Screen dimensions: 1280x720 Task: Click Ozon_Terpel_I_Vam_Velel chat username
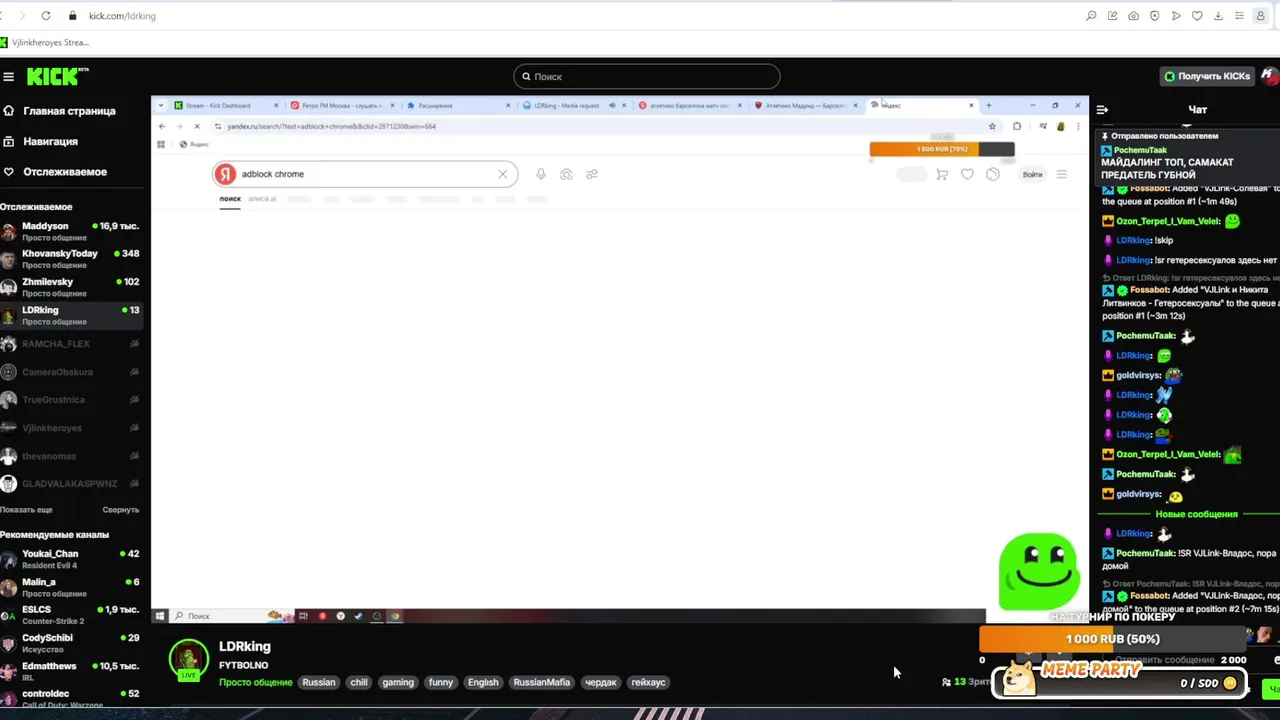pos(1166,221)
